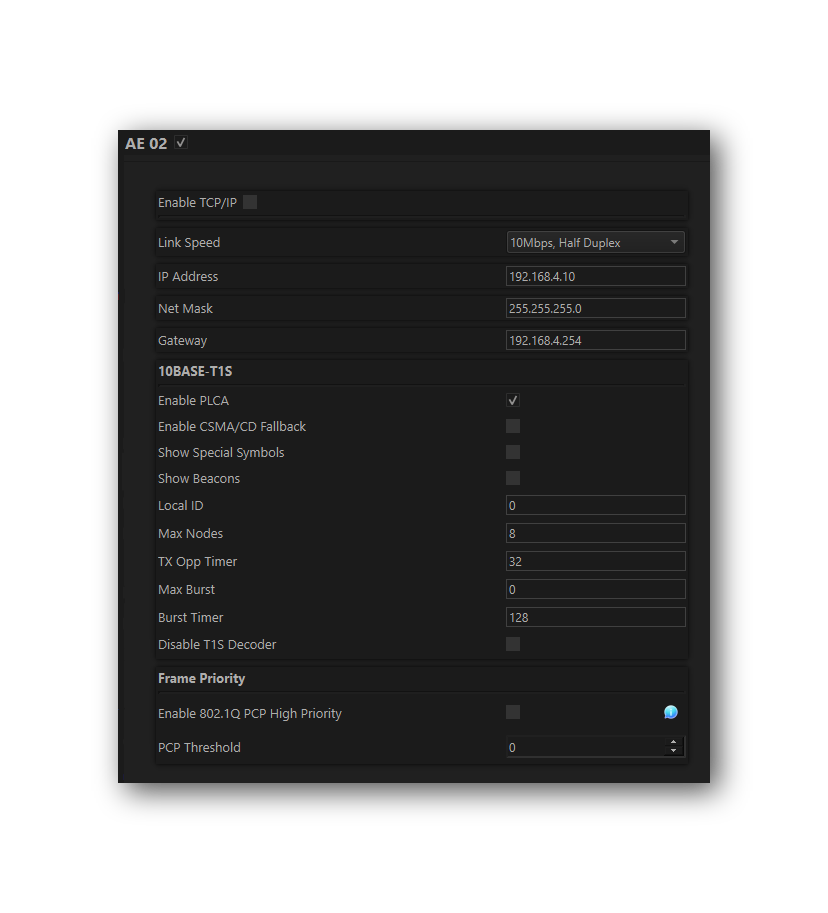Viewport: 828px width, 913px height.
Task: Click the Link Speed label
Action: point(189,243)
